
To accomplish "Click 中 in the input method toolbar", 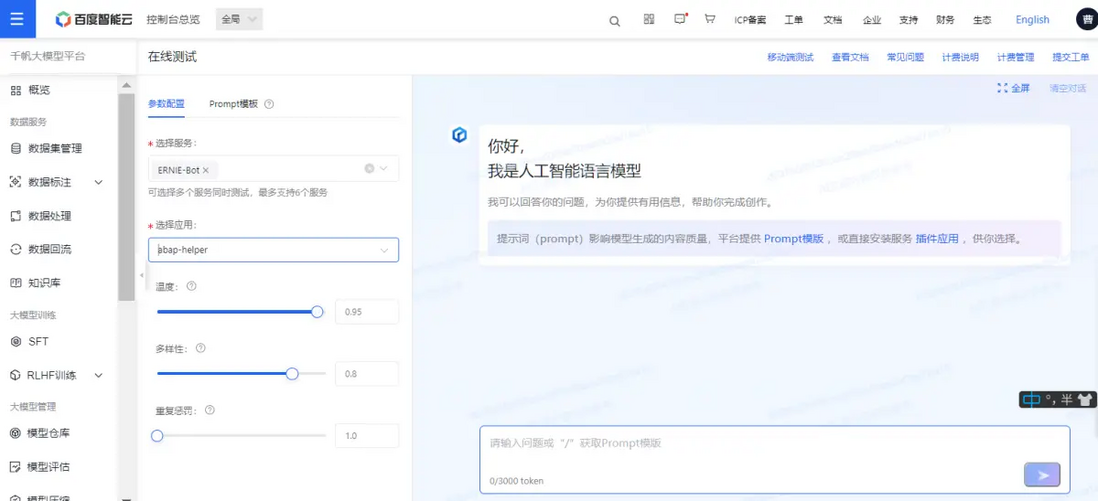I will [x=1031, y=400].
